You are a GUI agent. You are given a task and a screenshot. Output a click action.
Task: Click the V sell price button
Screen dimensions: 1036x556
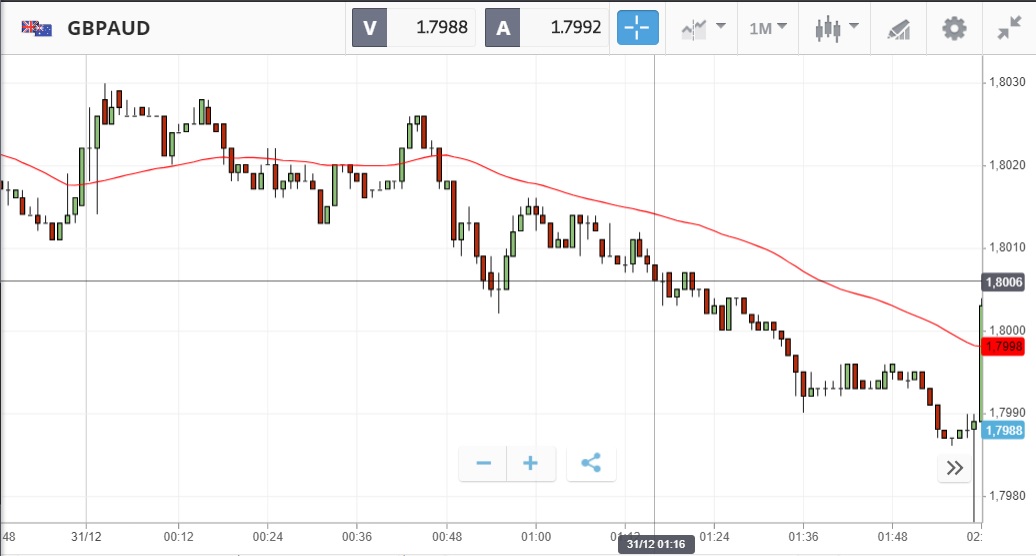(x=369, y=28)
